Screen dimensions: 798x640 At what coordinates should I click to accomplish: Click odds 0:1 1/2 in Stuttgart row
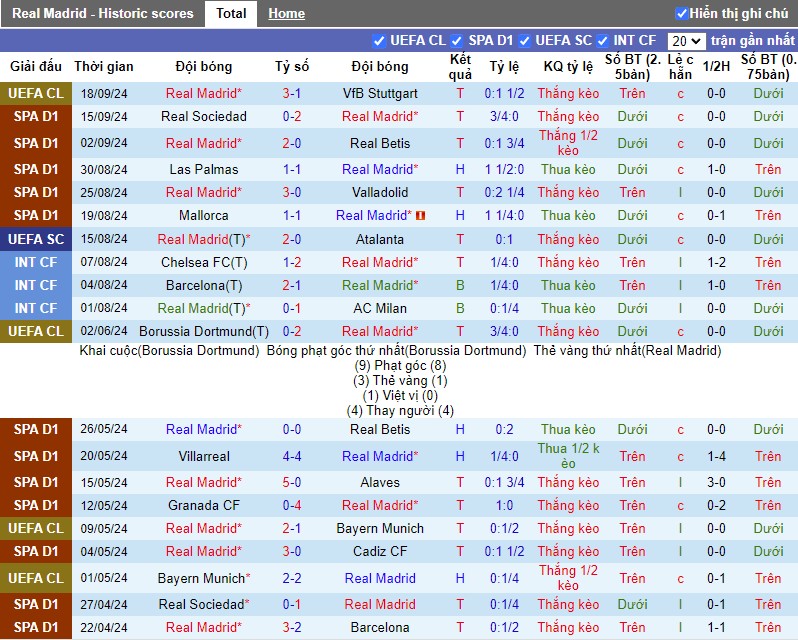(504, 94)
